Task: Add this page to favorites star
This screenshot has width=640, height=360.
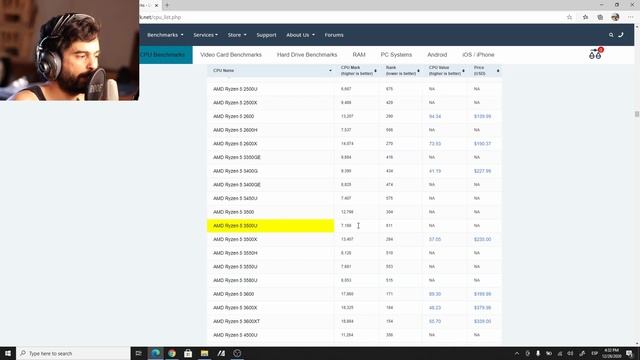Action: click(569, 17)
